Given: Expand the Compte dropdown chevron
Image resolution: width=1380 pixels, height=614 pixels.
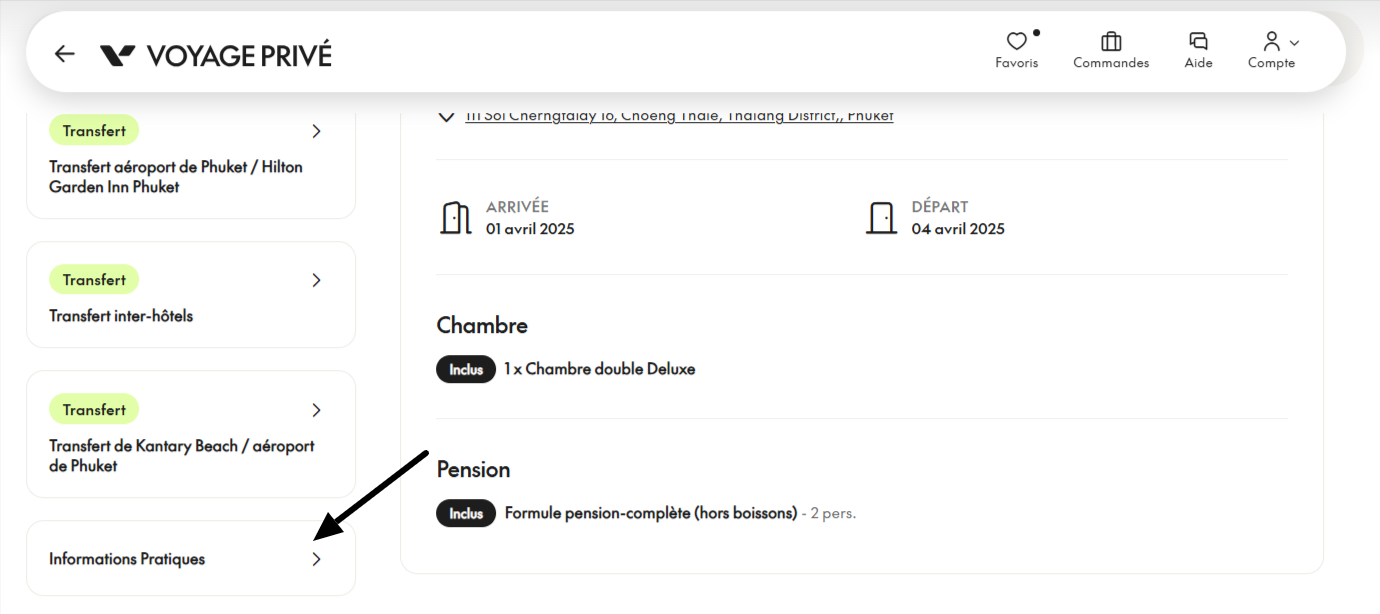Looking at the screenshot, I should coord(1294,43).
